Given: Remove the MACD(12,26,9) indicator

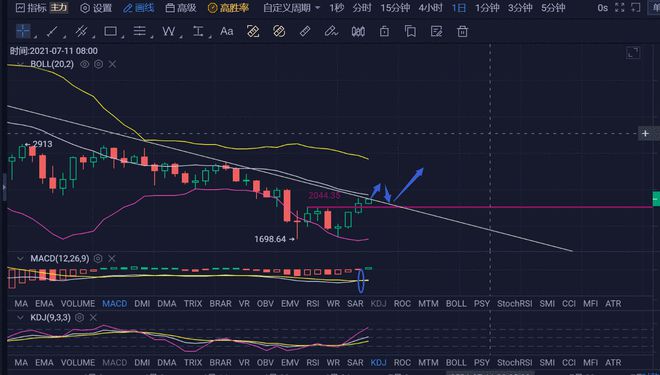Looking at the screenshot, I should [112, 258].
